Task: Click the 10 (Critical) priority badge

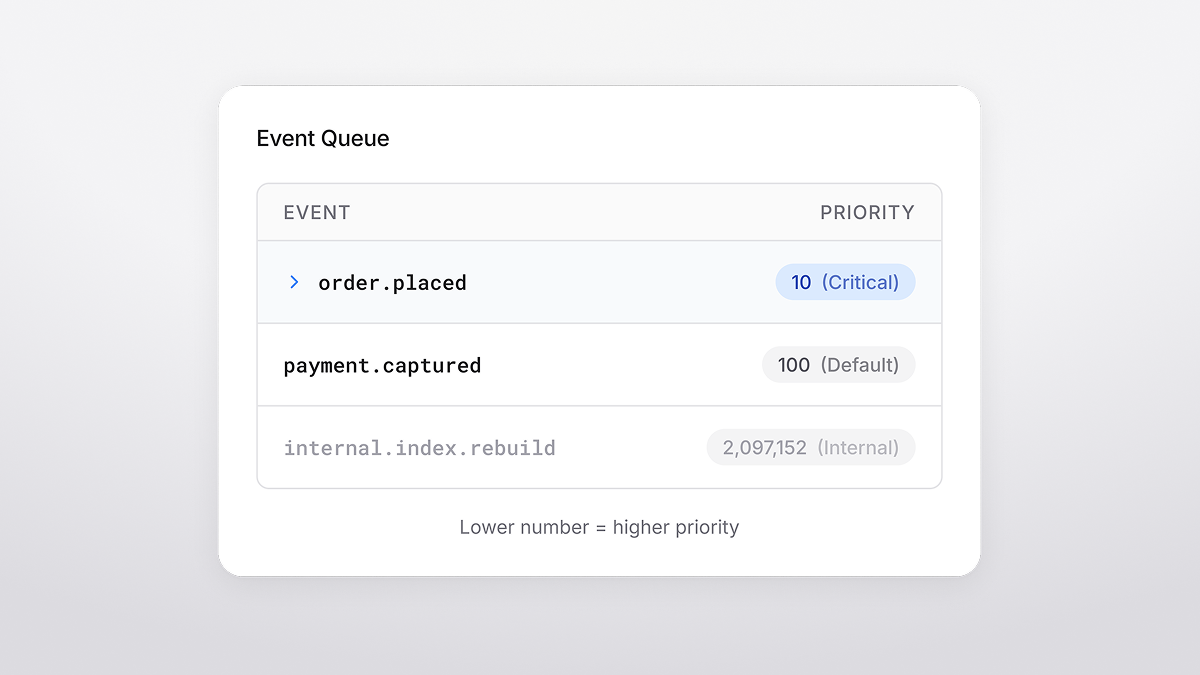Action: 845,282
